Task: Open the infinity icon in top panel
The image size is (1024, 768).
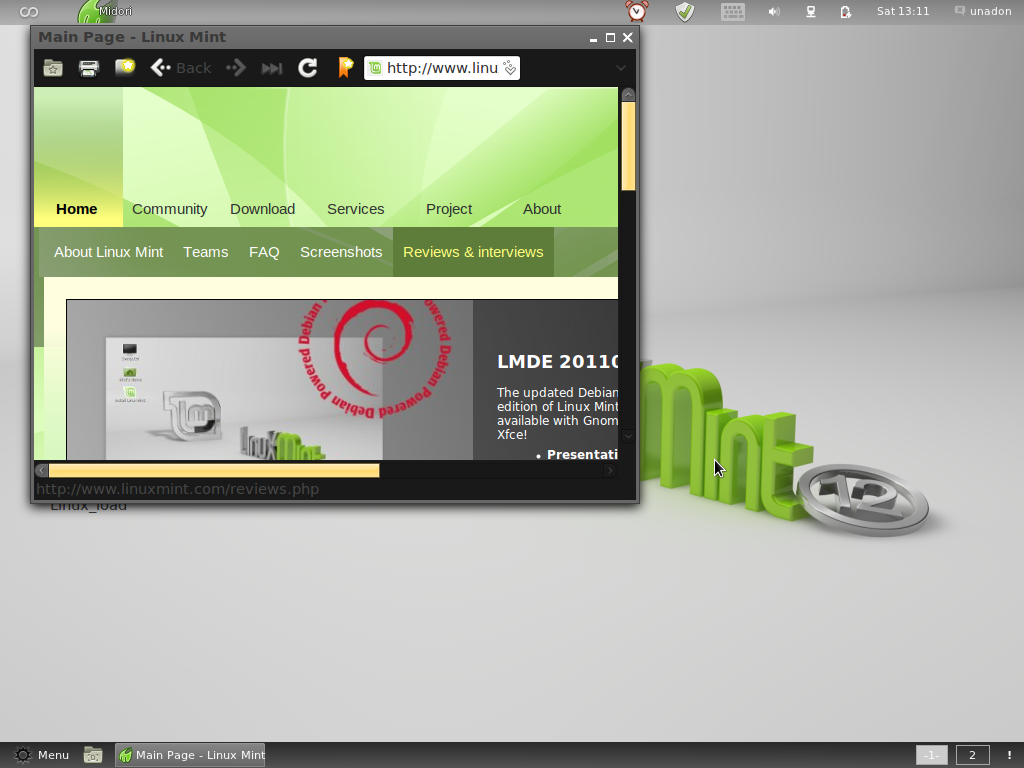Action: 29,12
